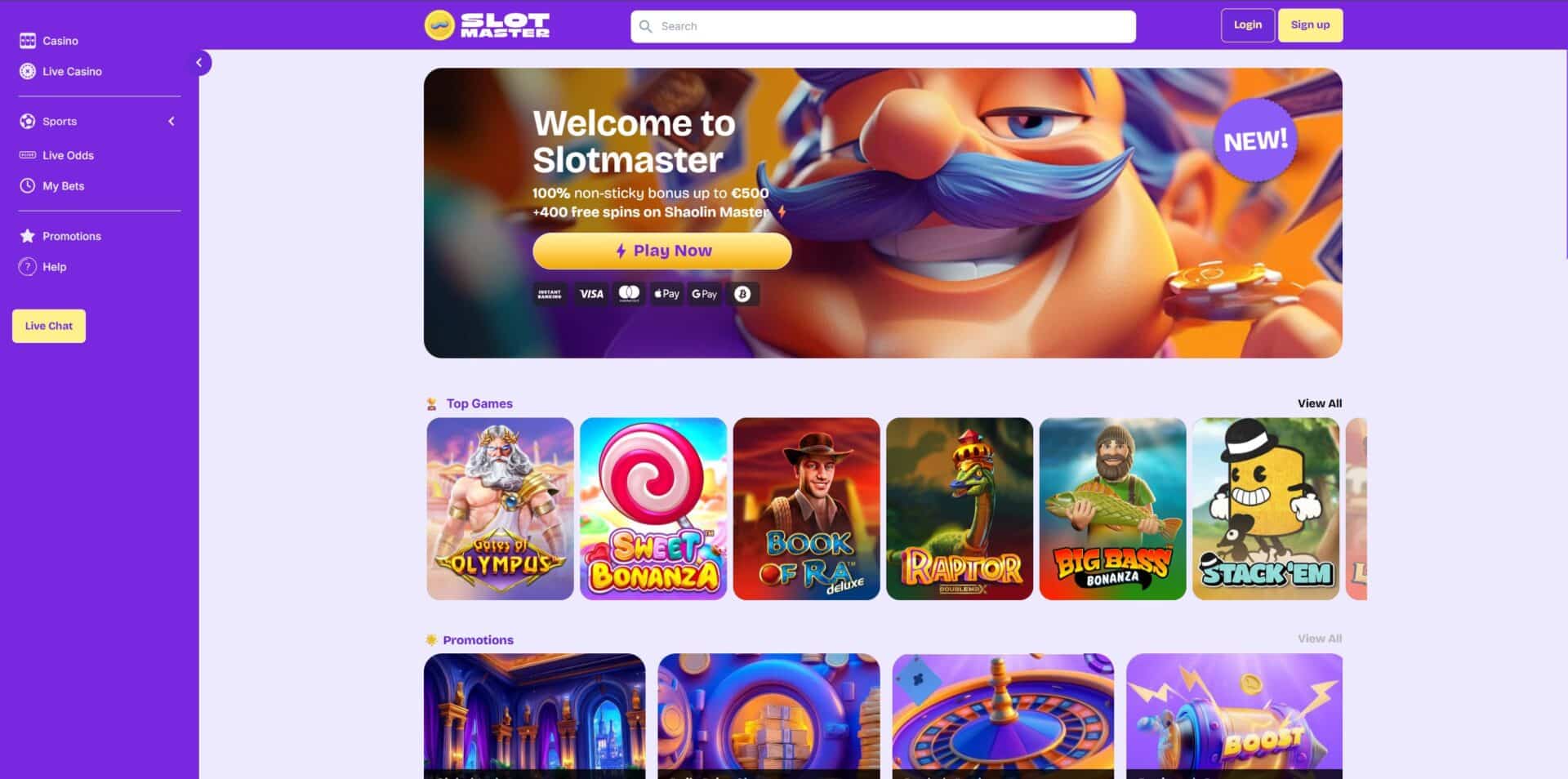Collapse the sidebar with the arrow button
The height and width of the screenshot is (779, 1568).
click(199, 63)
